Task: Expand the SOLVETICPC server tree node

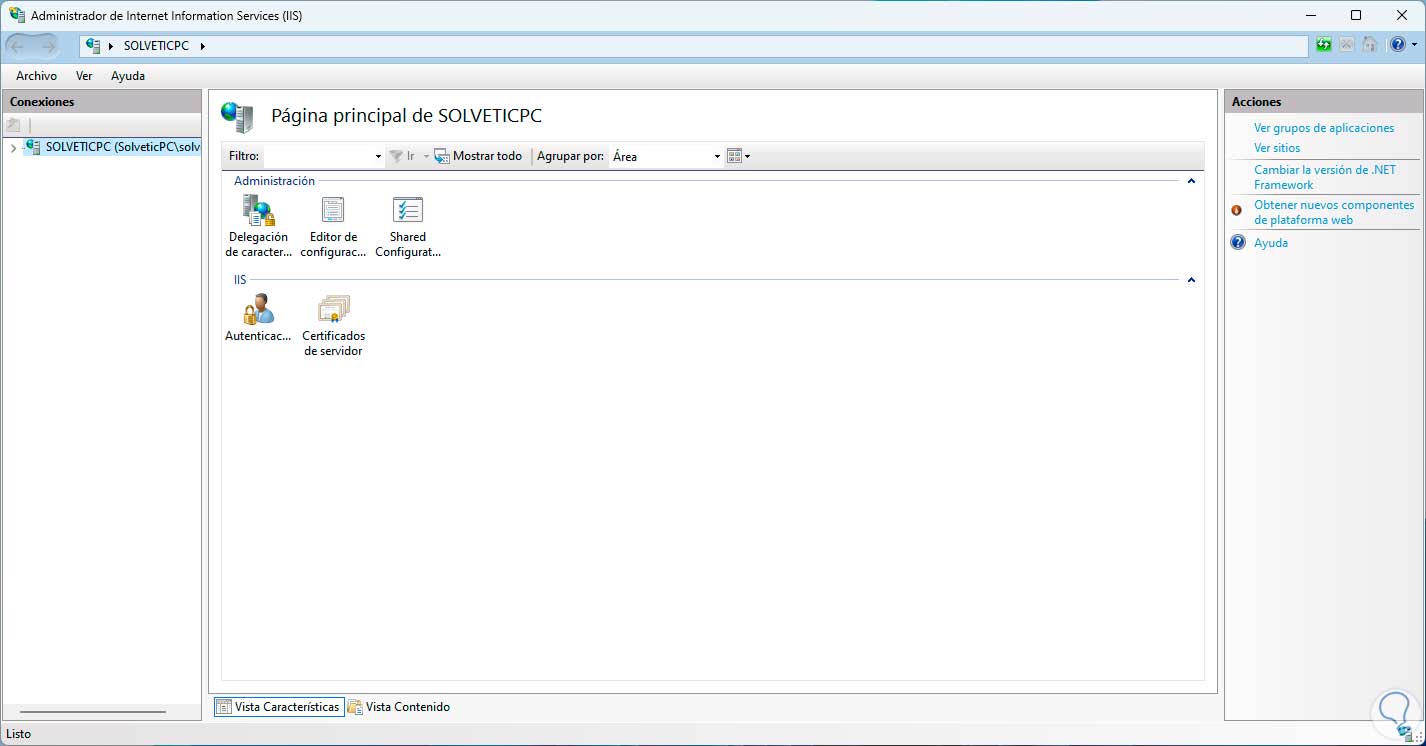Action: pyautogui.click(x=12, y=148)
